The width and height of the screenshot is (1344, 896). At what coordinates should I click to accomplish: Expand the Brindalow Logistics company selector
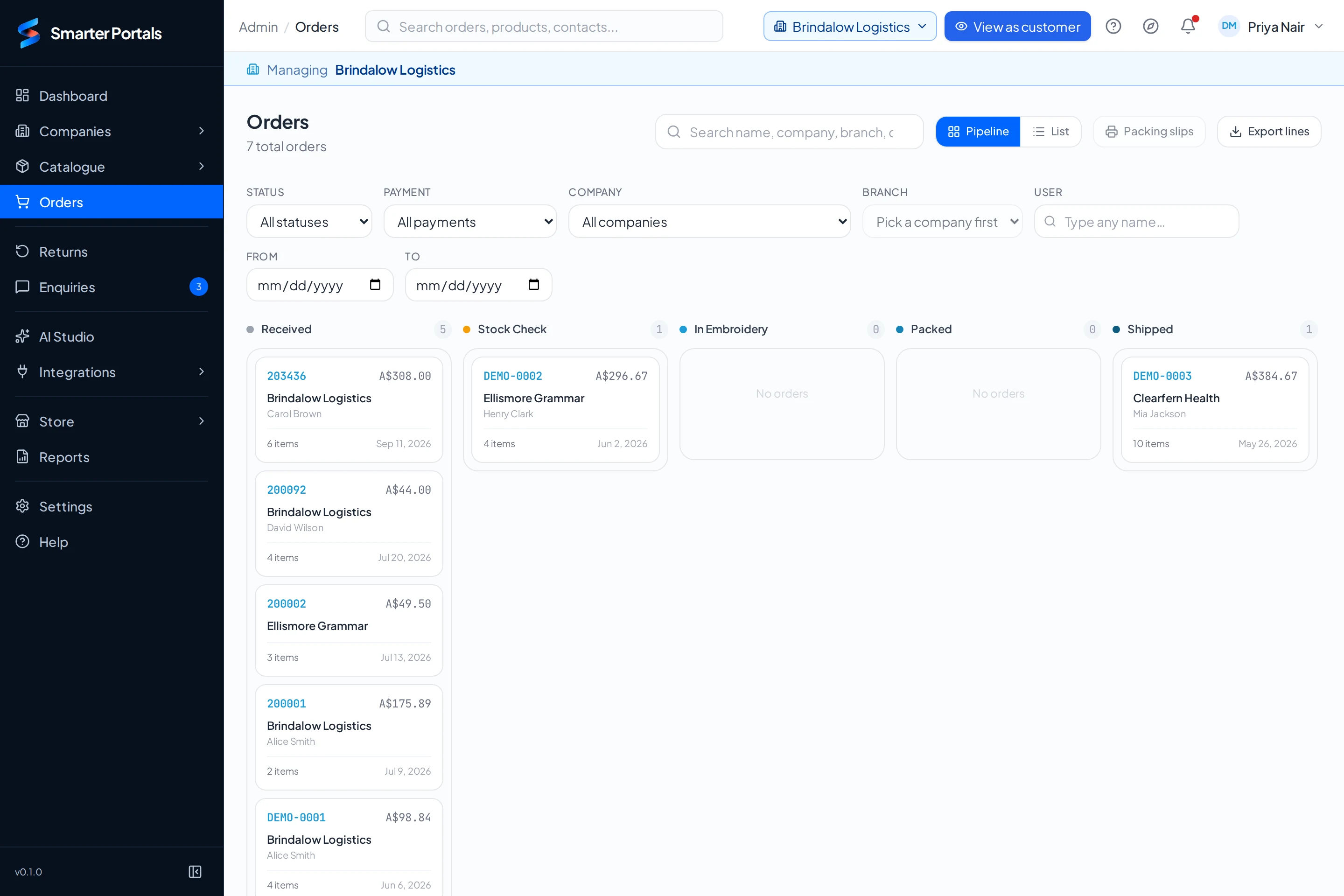[850, 26]
